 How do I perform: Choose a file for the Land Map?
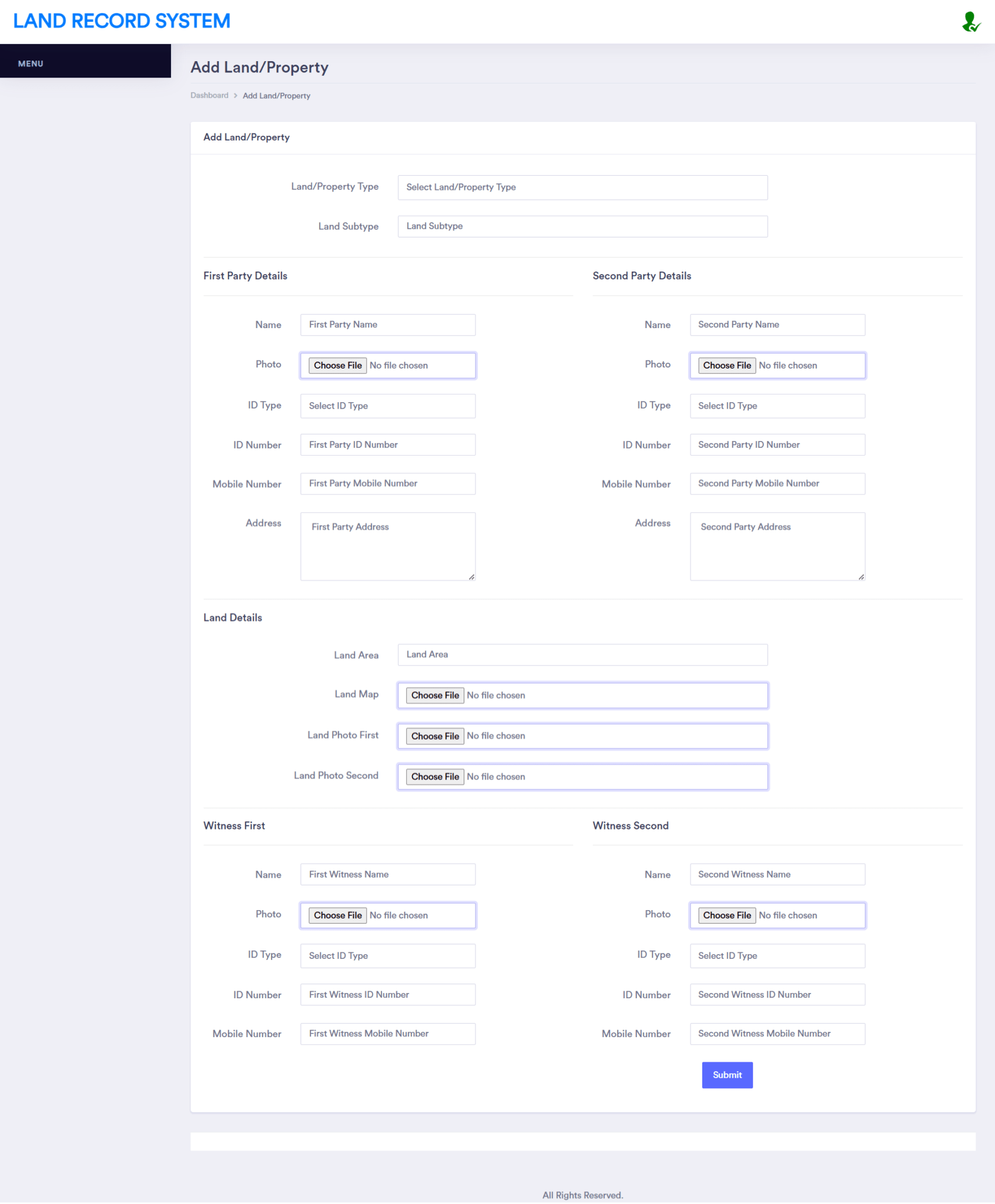click(x=434, y=695)
